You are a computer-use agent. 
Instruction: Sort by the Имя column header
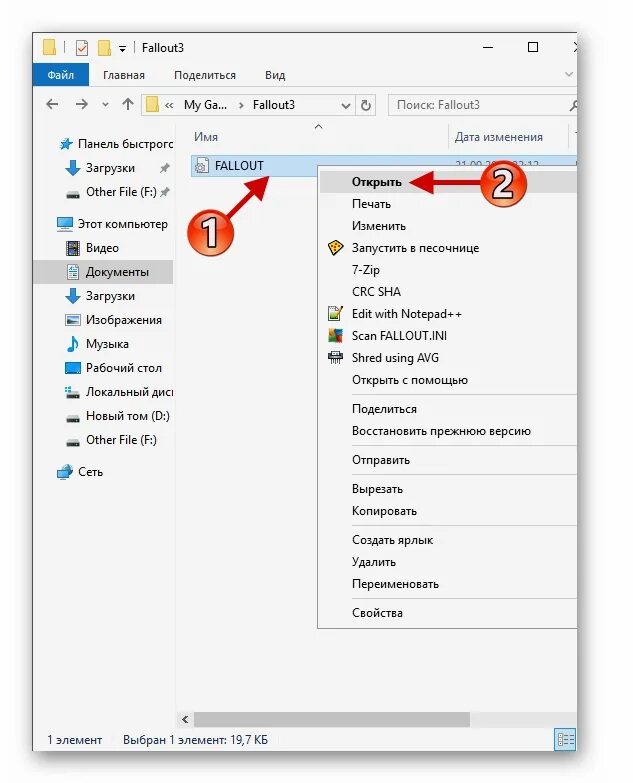pyautogui.click(x=206, y=137)
